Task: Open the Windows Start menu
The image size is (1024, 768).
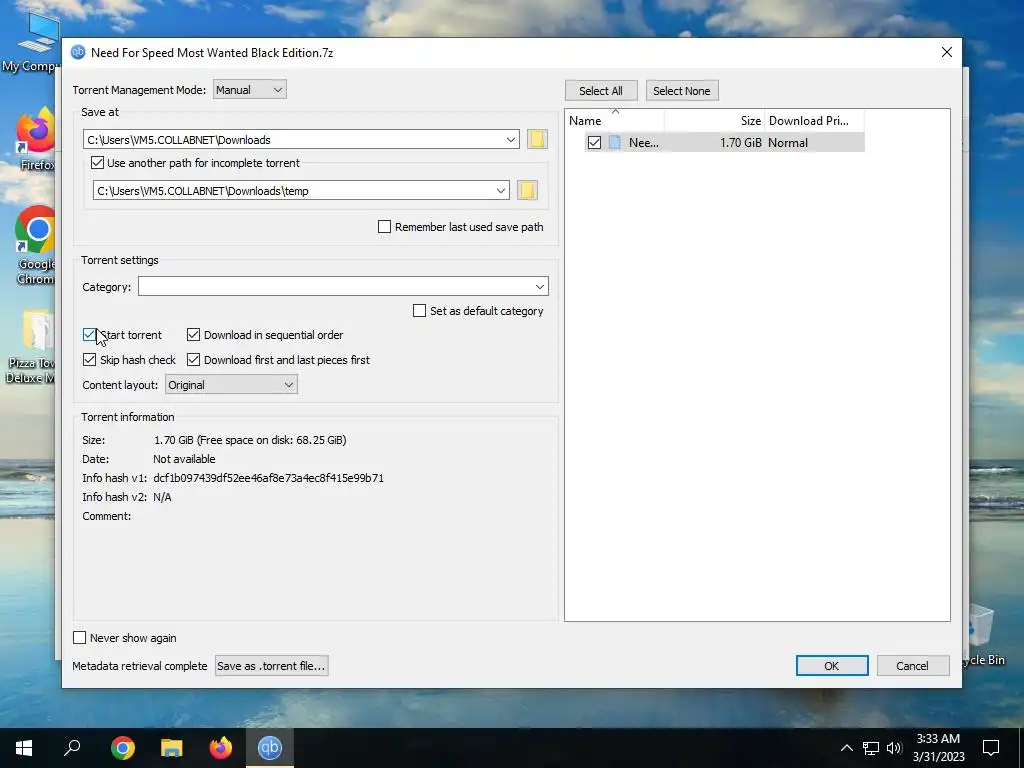Action: 24,747
